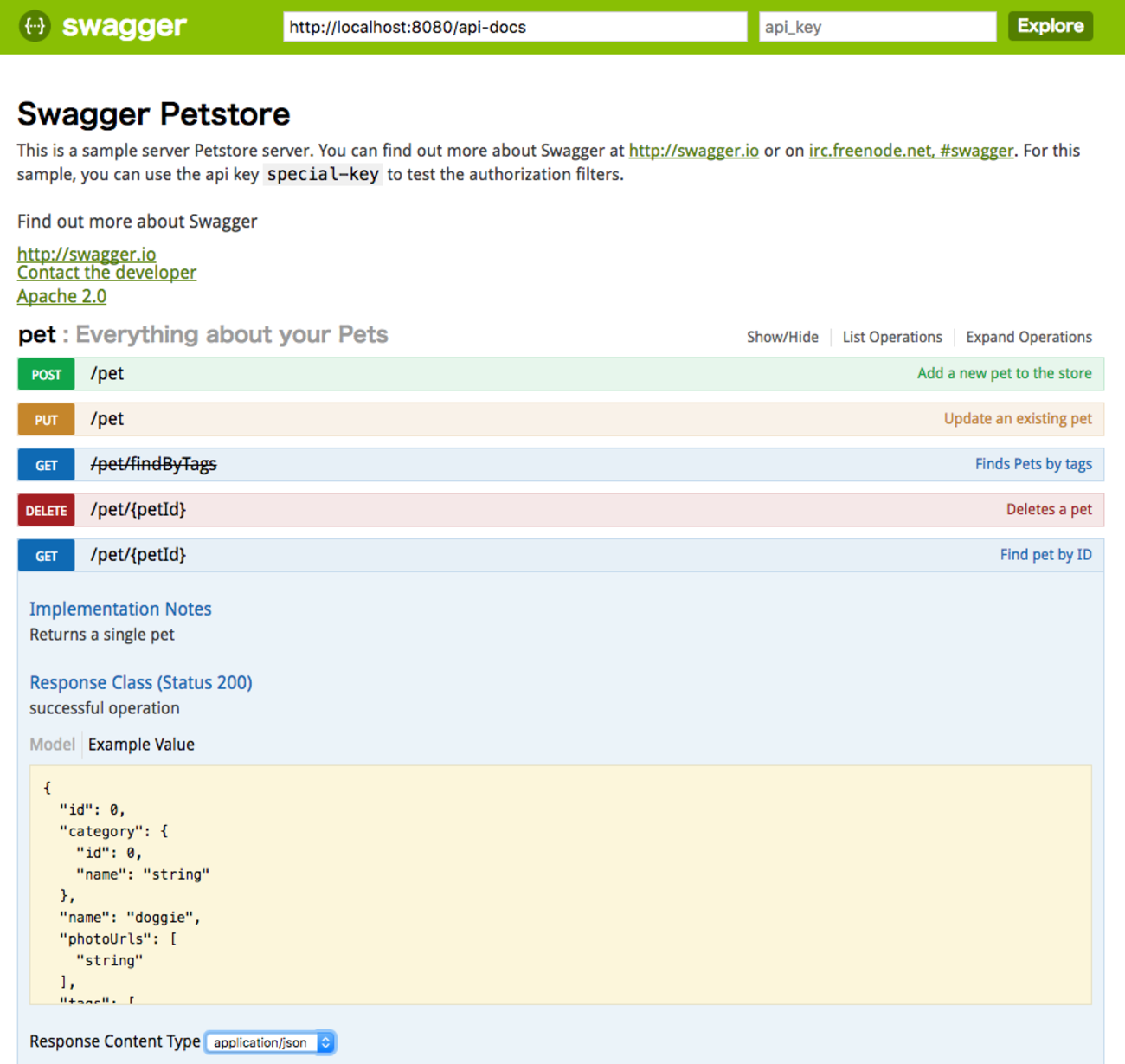
Task: Collapse the Find pet by ID operation
Action: (138, 556)
